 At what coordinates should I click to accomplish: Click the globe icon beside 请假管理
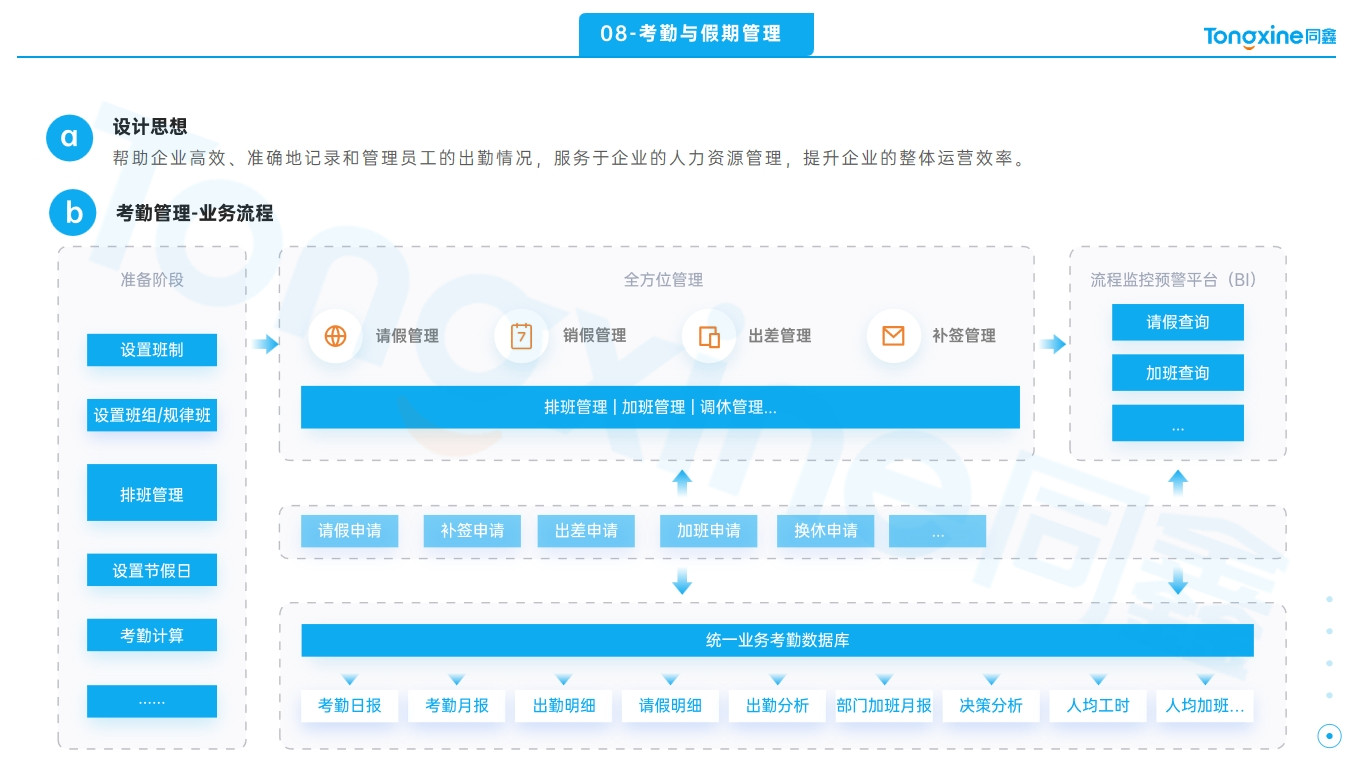click(335, 337)
